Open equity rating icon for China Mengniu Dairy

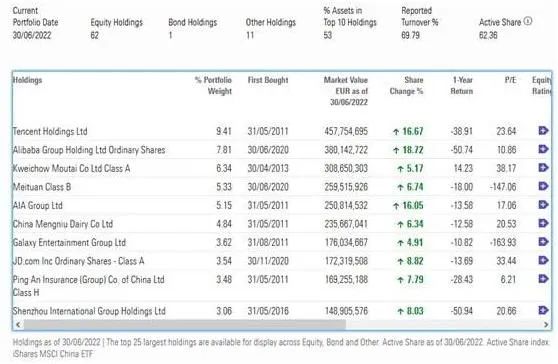pyautogui.click(x=543, y=223)
